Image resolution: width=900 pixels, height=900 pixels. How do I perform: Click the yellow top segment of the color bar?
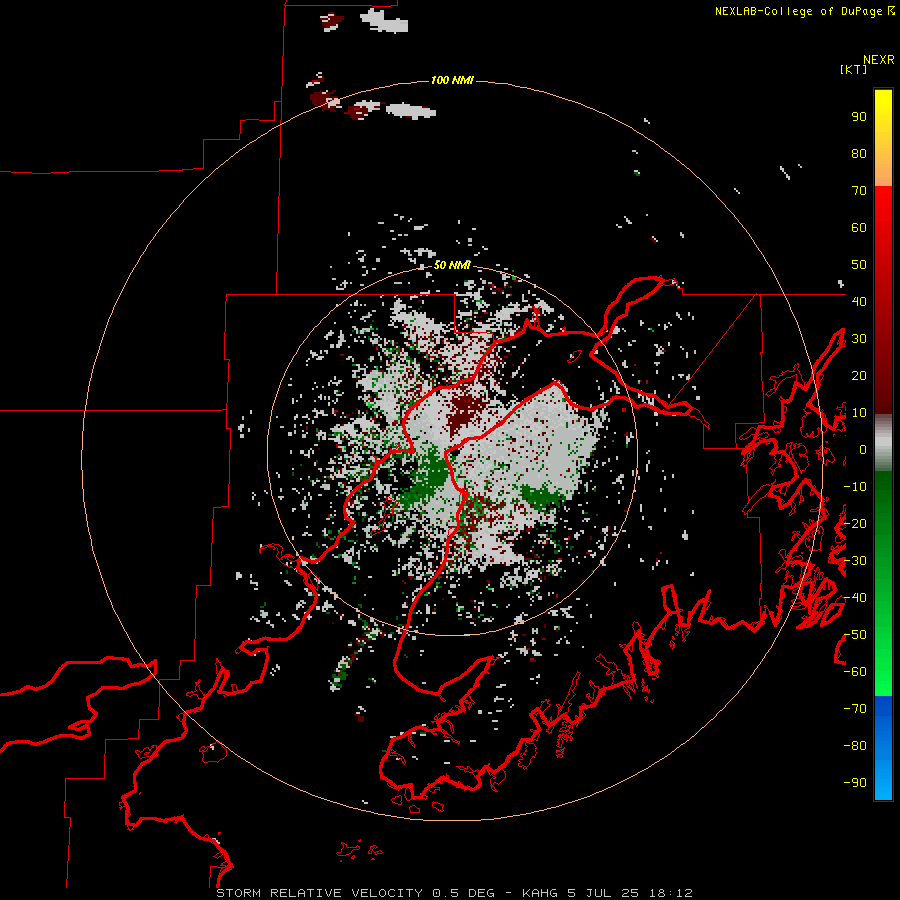click(x=883, y=138)
